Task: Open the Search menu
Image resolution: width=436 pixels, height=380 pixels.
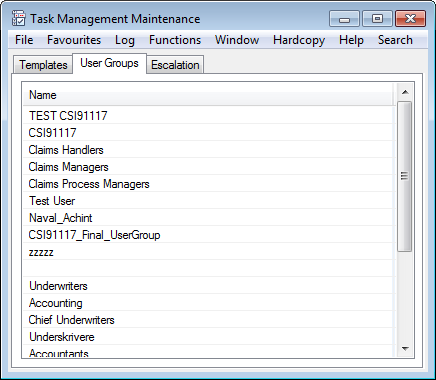Action: (395, 40)
